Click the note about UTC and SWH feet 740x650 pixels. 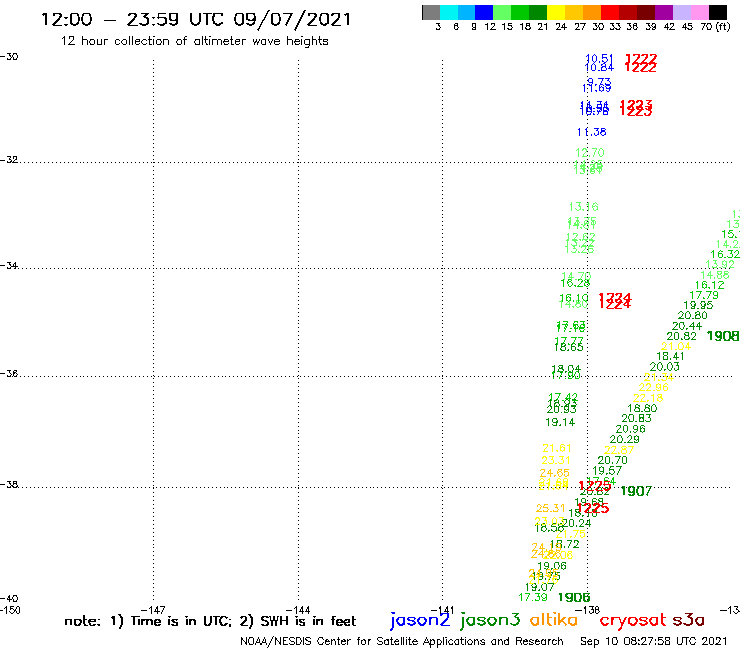[x=210, y=621]
